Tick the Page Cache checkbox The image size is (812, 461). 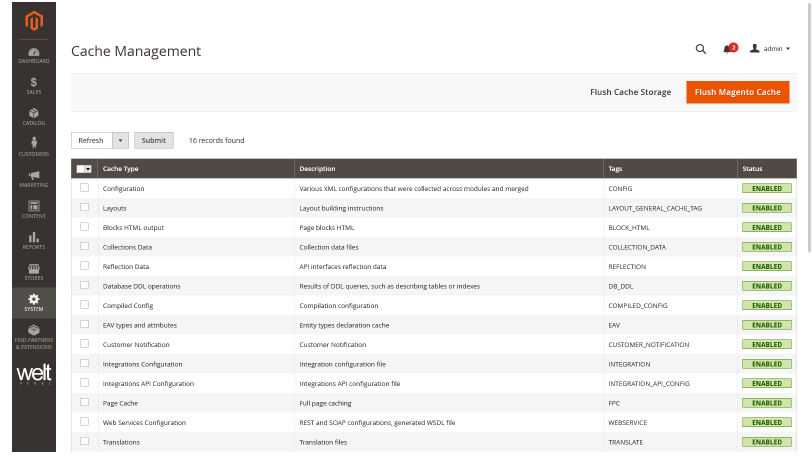(x=84, y=402)
